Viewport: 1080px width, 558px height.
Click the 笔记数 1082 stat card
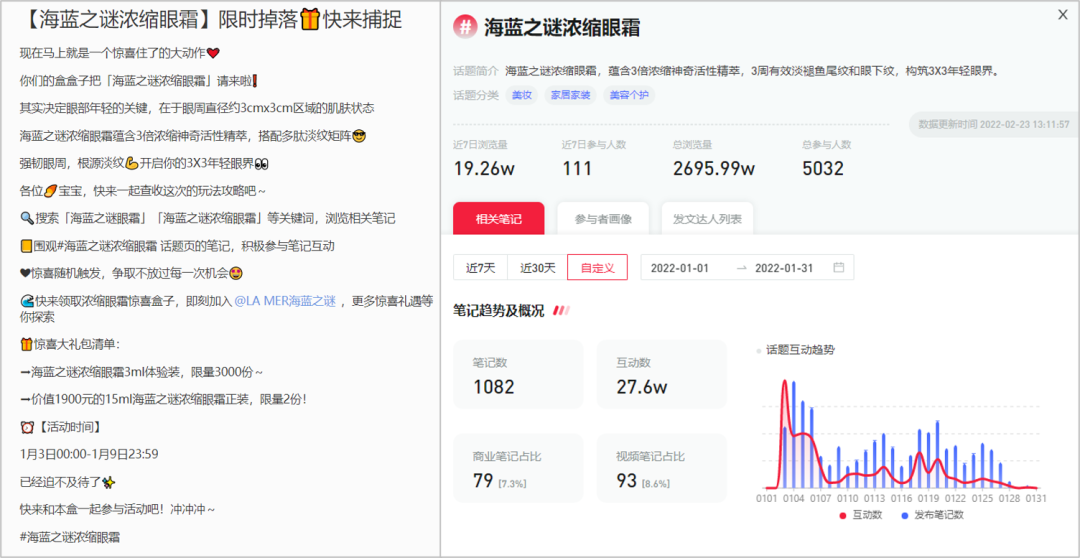518,375
